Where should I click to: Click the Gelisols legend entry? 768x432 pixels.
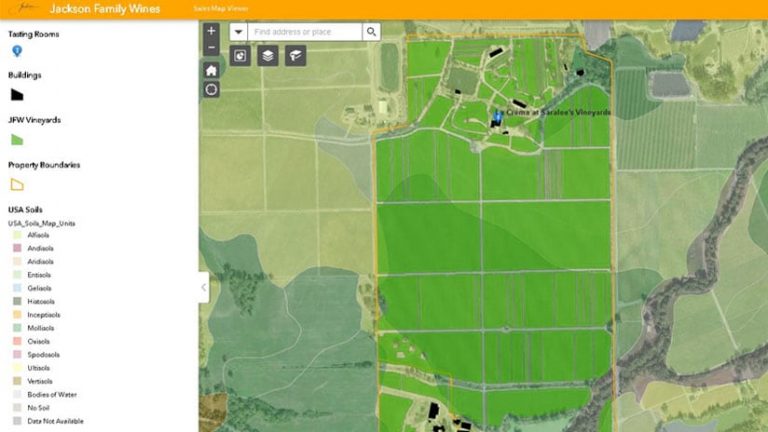point(39,288)
